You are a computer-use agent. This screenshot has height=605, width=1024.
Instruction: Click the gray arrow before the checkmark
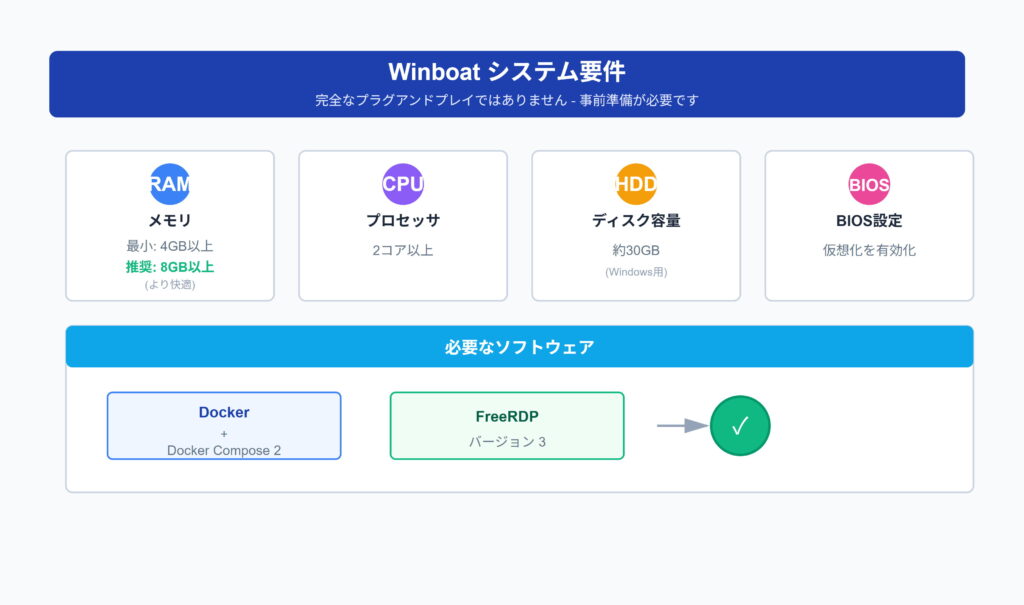point(682,426)
